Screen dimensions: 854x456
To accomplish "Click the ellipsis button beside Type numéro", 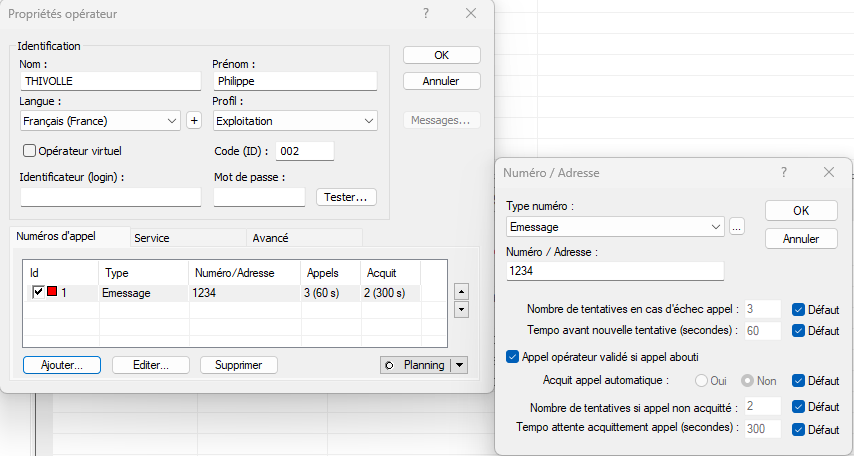I will coord(738,227).
